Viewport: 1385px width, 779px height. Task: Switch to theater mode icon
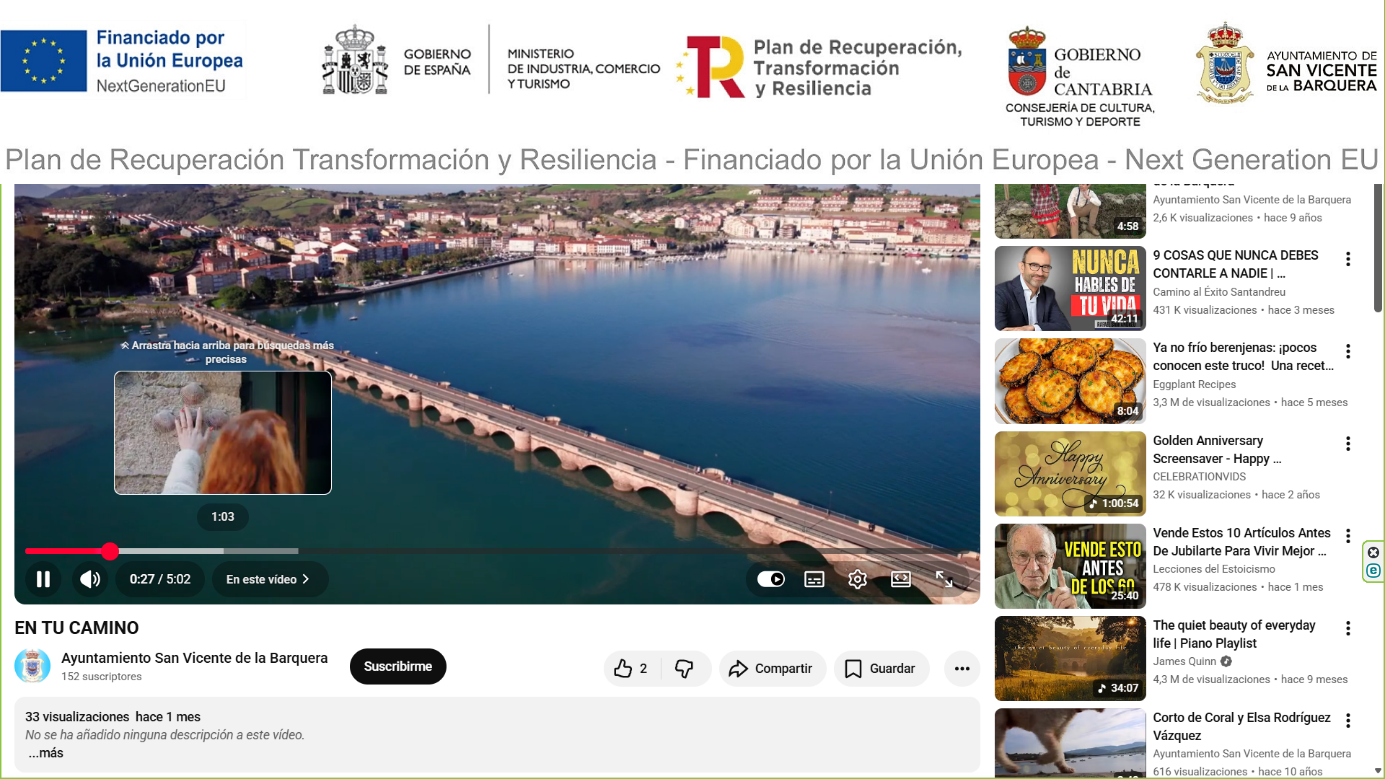point(901,579)
